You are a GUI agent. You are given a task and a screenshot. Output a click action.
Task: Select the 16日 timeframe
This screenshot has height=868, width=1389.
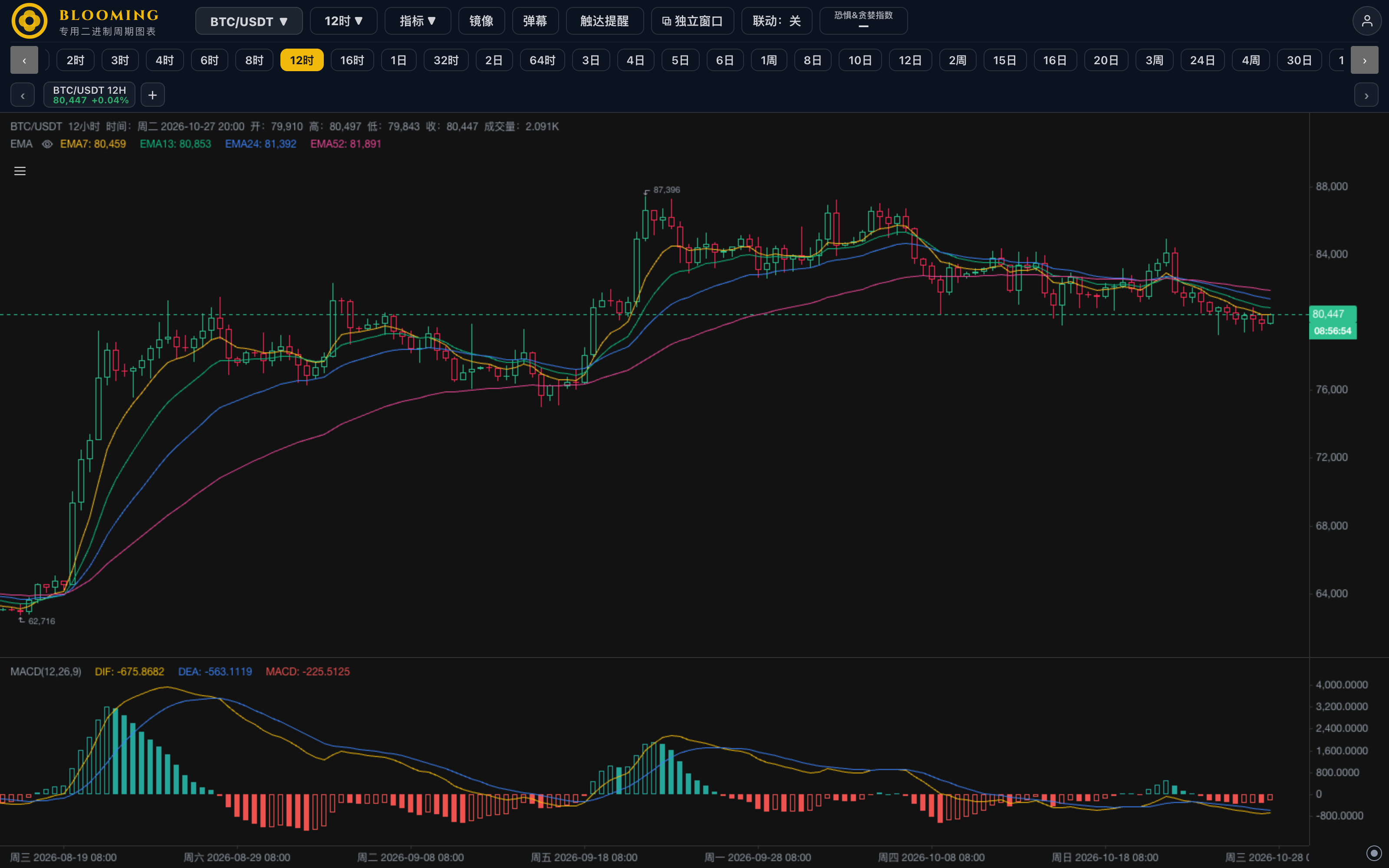click(1055, 60)
